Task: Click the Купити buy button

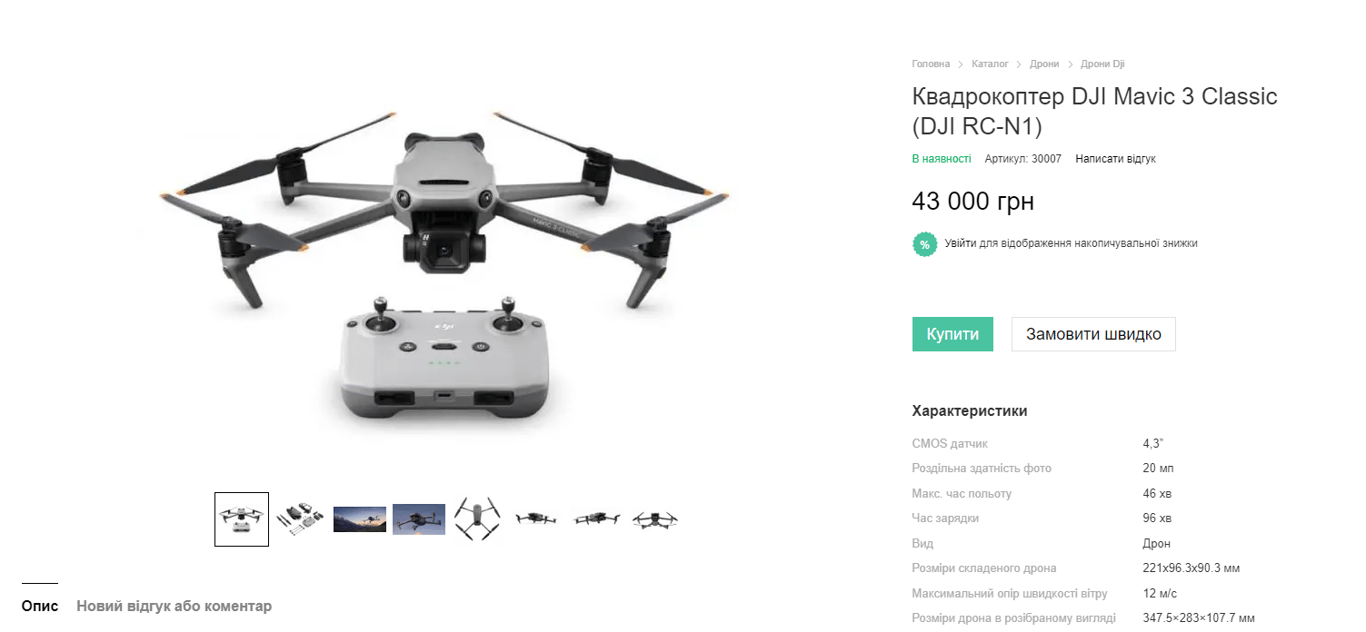Action: pos(953,334)
